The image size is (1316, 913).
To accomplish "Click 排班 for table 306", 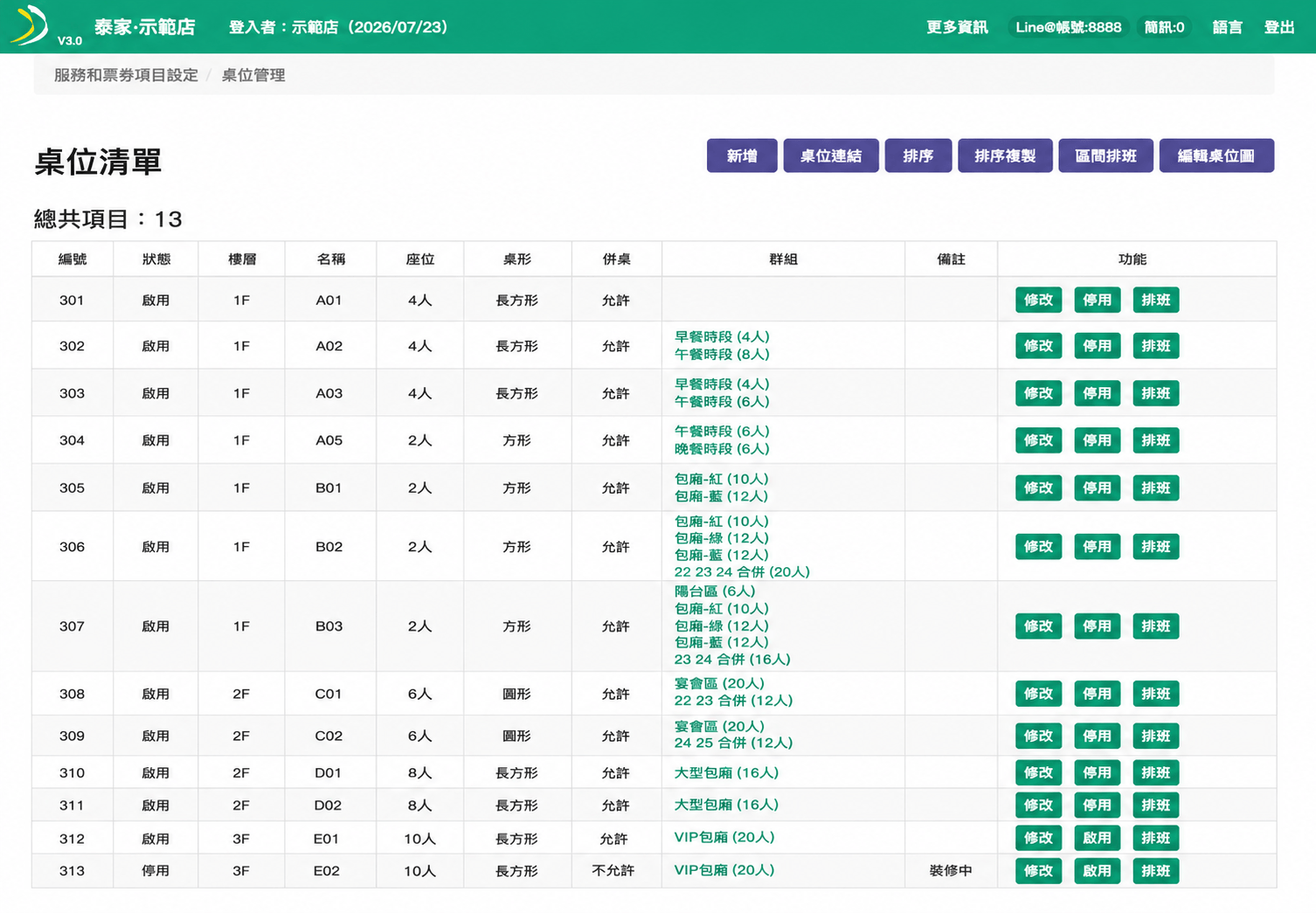I will pos(1155,547).
